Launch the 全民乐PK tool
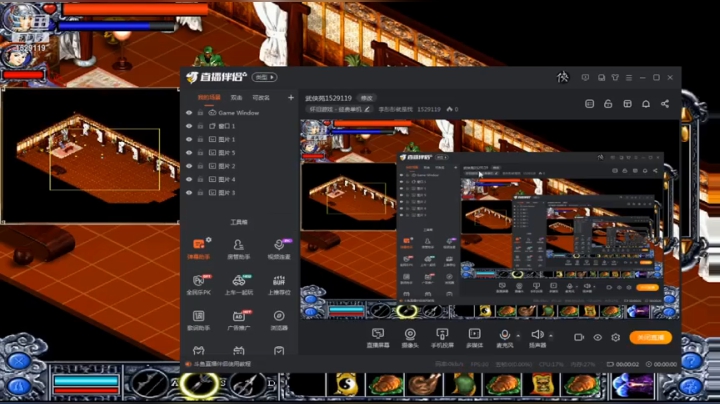The width and height of the screenshot is (720, 404). pos(199,284)
